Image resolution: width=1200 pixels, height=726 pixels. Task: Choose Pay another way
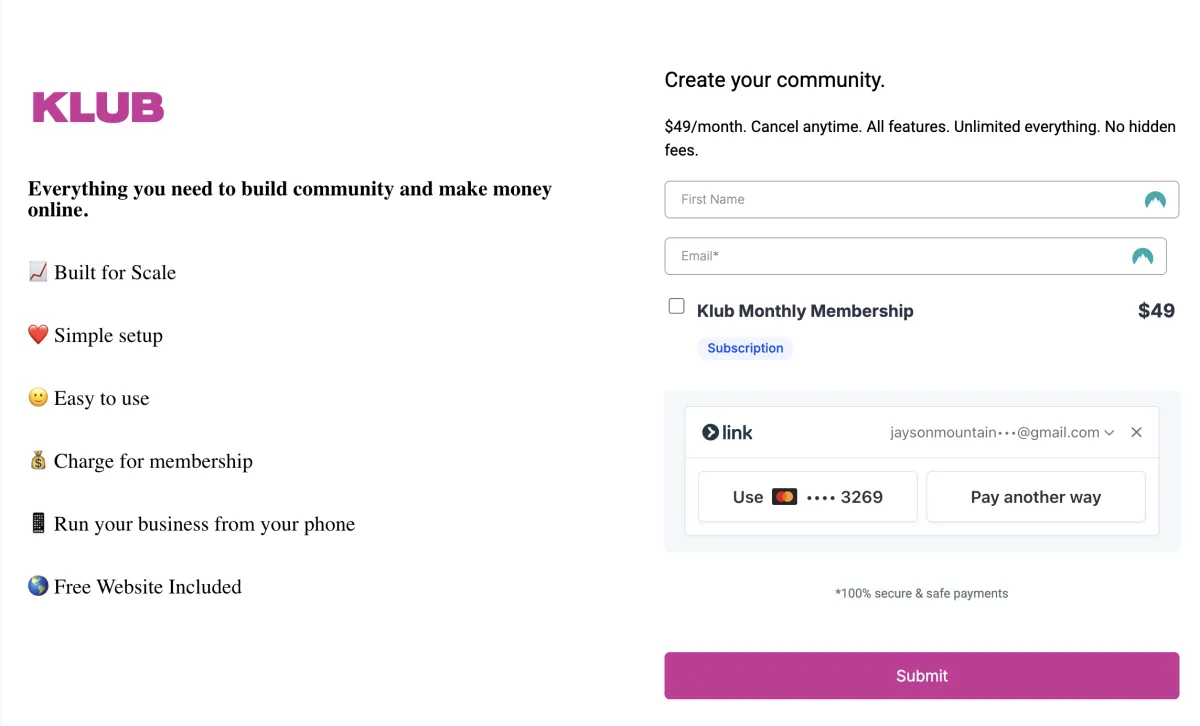[x=1036, y=497]
